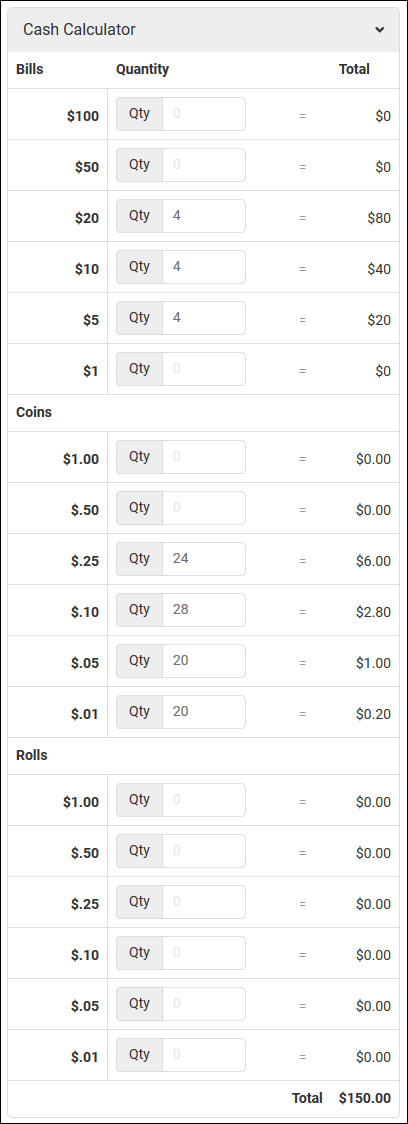408x1124 pixels.
Task: Select the $1.00 coins quantity field
Action: [204, 457]
